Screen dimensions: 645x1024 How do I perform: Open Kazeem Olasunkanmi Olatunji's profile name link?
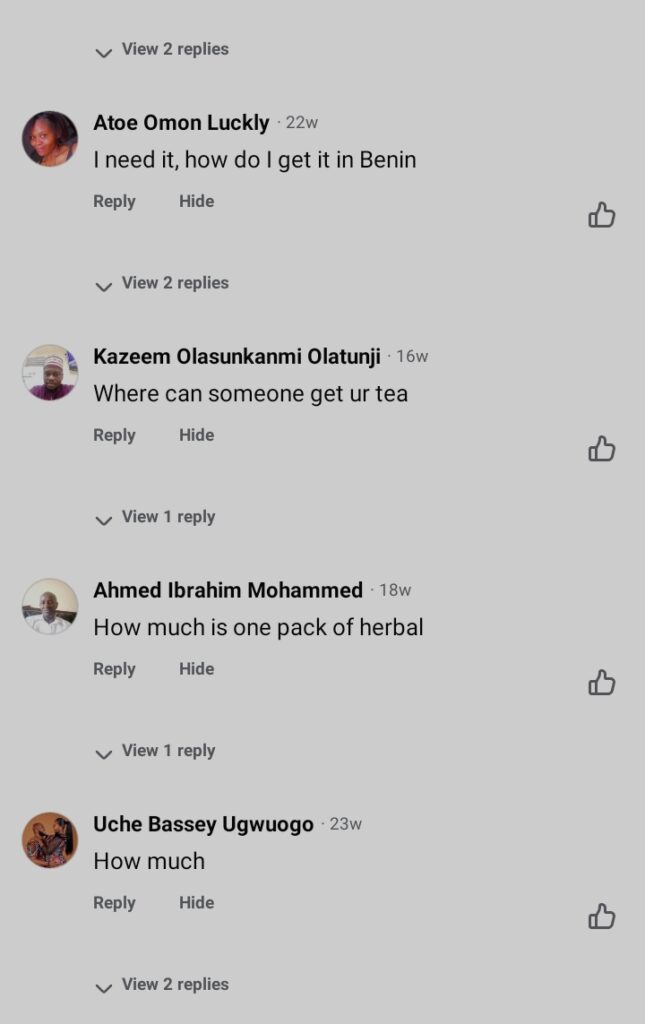237,357
